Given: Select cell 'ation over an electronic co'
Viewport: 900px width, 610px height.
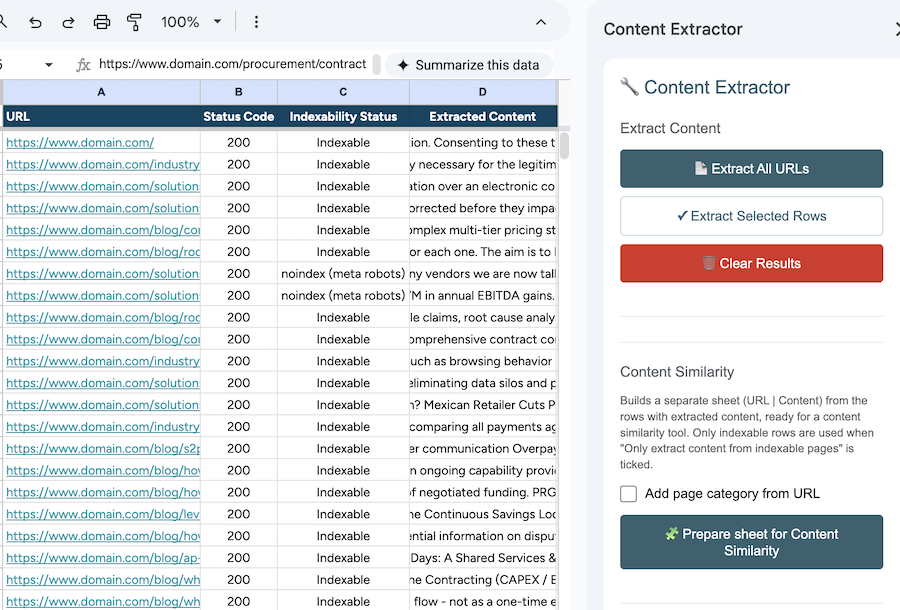Looking at the screenshot, I should point(483,186).
